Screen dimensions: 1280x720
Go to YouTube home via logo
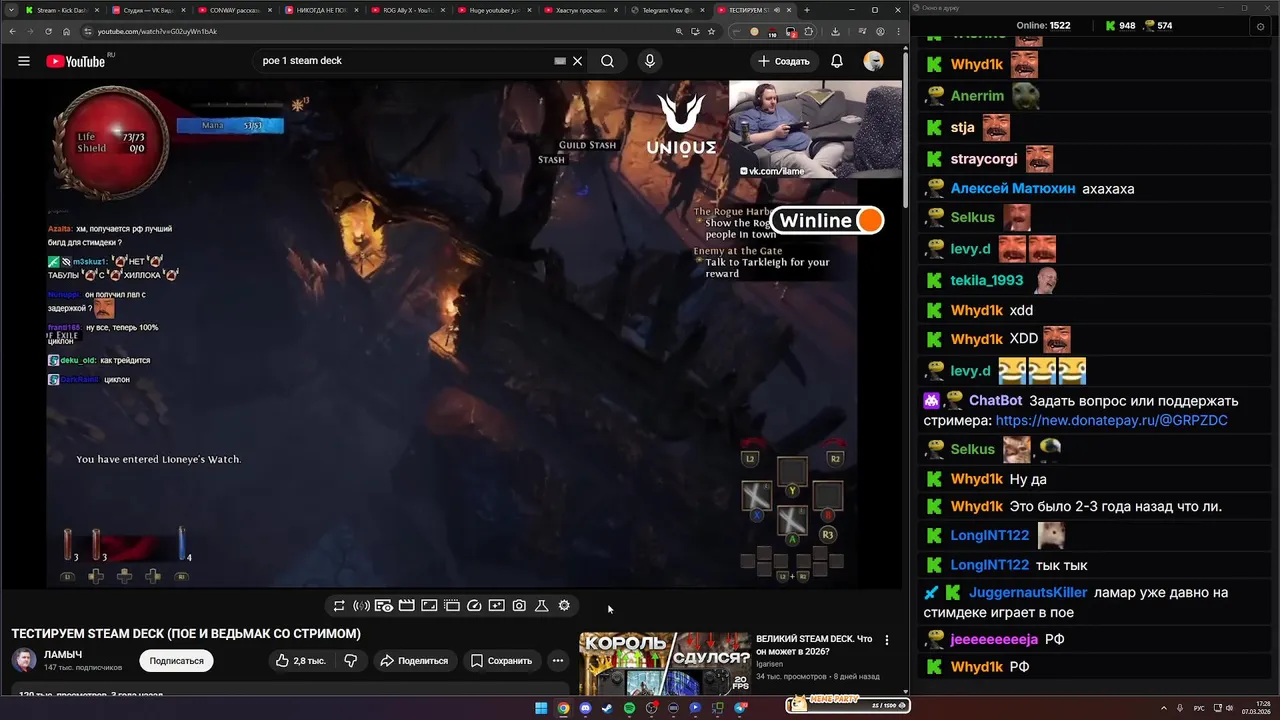pos(76,61)
